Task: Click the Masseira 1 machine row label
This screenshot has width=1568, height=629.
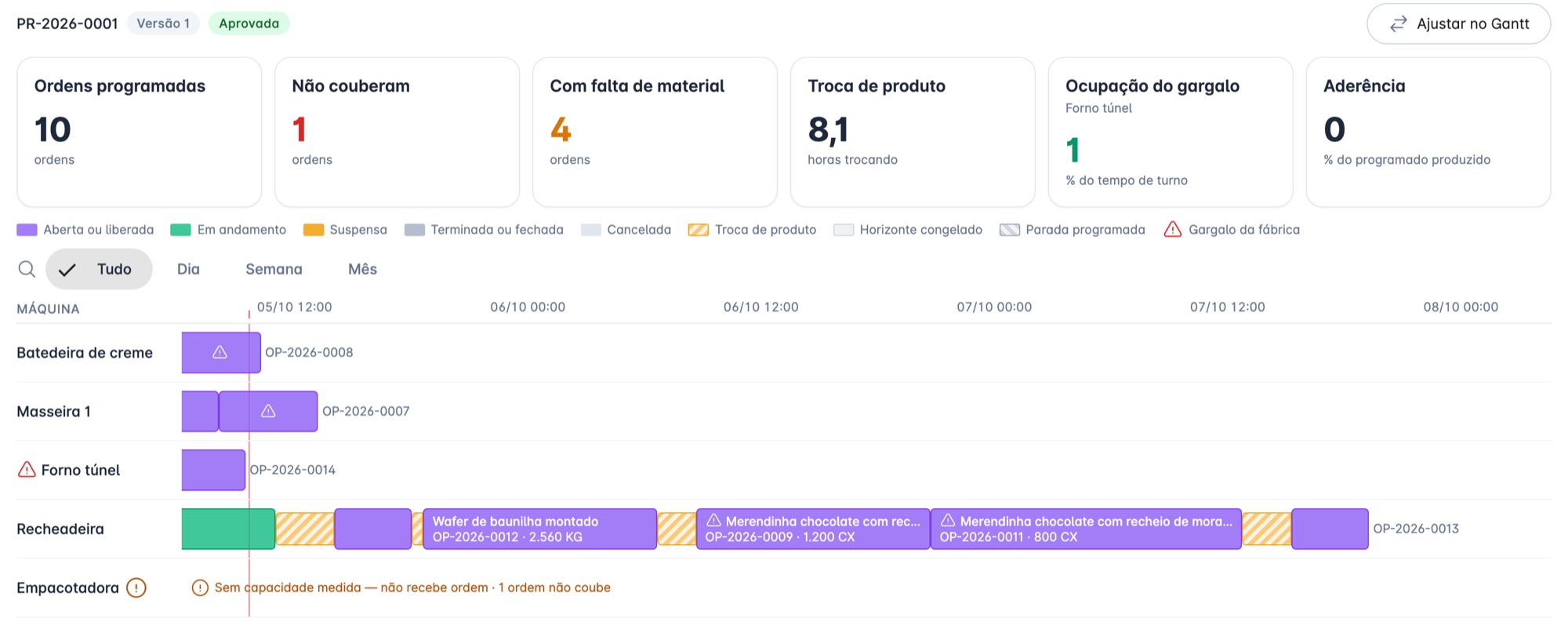Action: click(54, 411)
